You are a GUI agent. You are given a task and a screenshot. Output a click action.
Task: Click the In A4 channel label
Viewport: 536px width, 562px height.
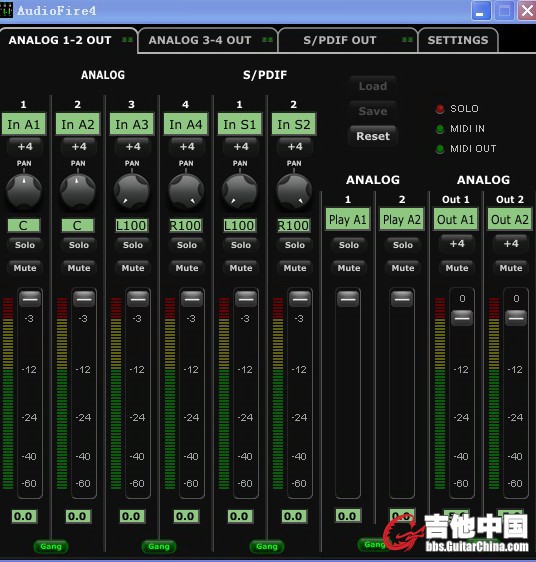point(186,124)
